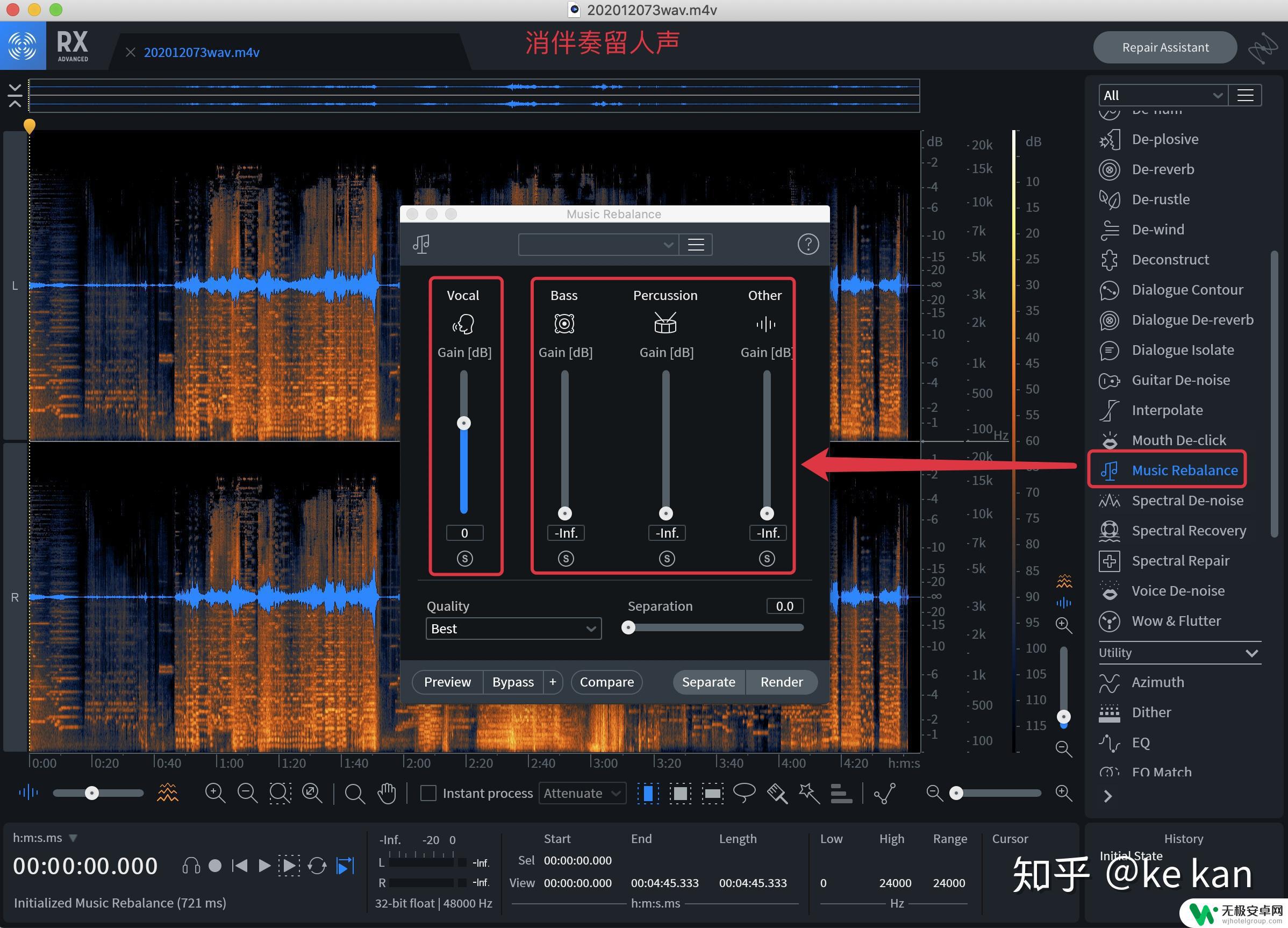Open Music Rebalance help

point(807,244)
